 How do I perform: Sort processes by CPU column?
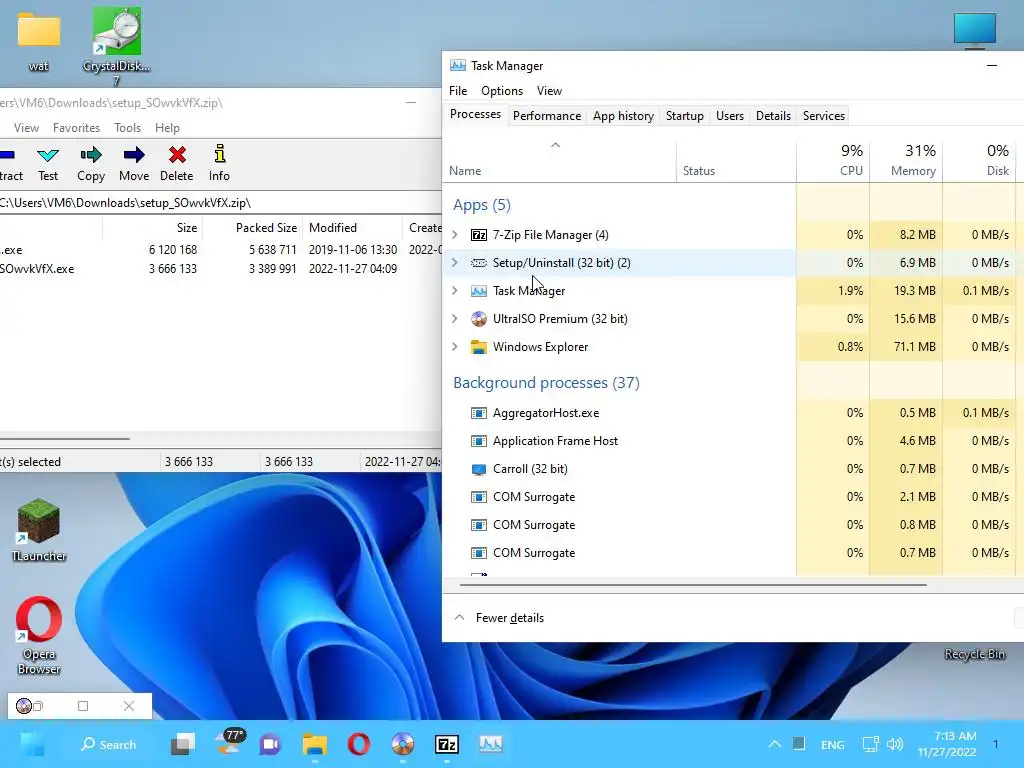click(833, 160)
